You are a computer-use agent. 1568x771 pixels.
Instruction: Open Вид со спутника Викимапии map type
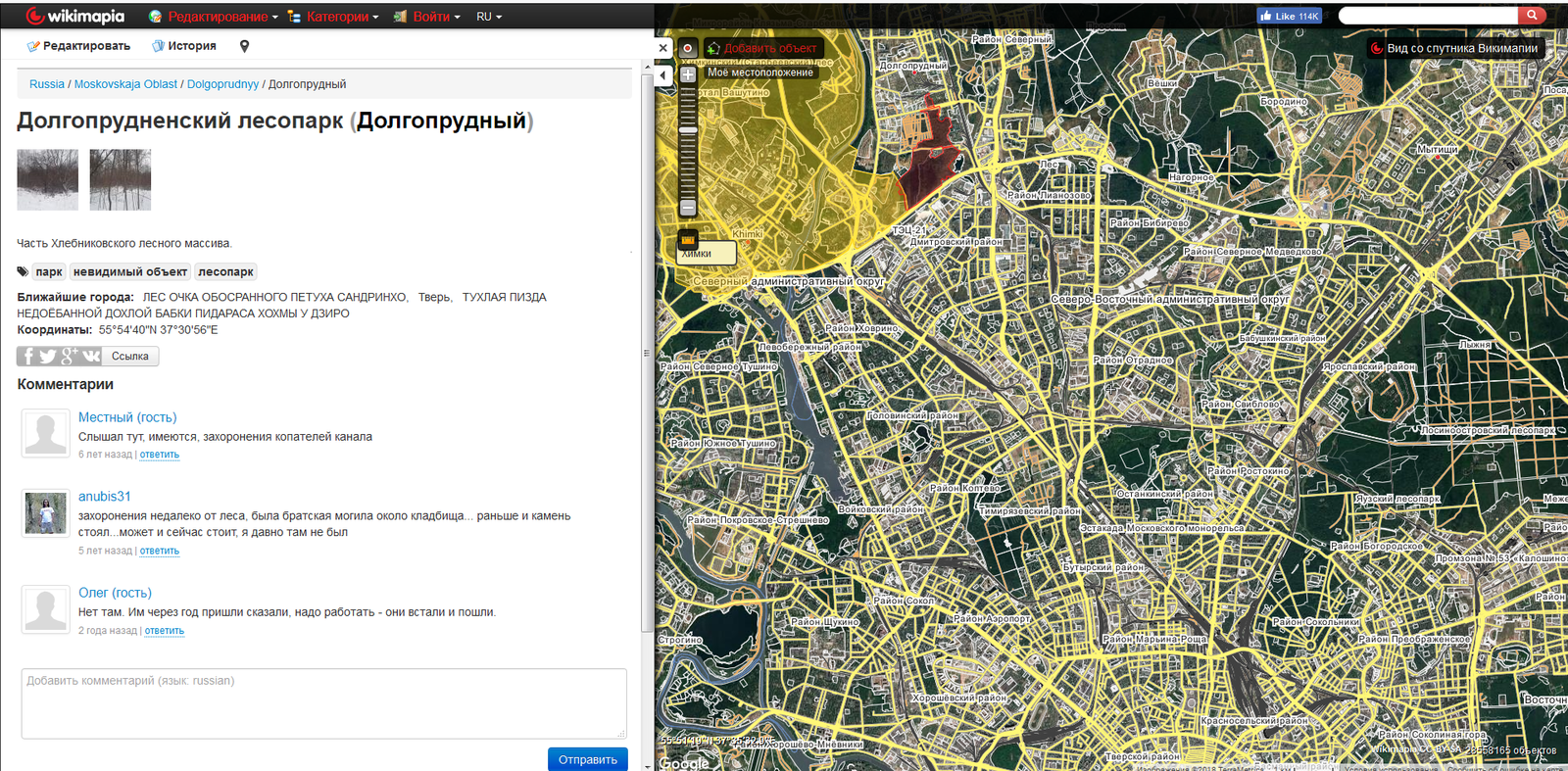pyautogui.click(x=1454, y=48)
